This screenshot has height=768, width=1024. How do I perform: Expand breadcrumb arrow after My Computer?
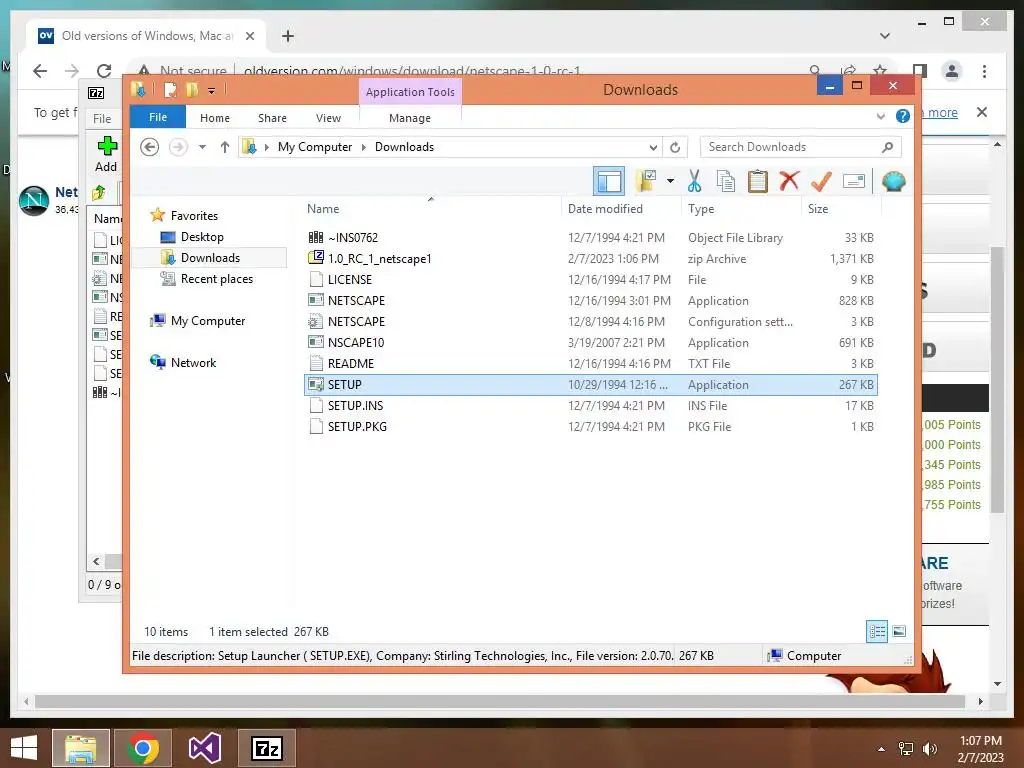364,147
